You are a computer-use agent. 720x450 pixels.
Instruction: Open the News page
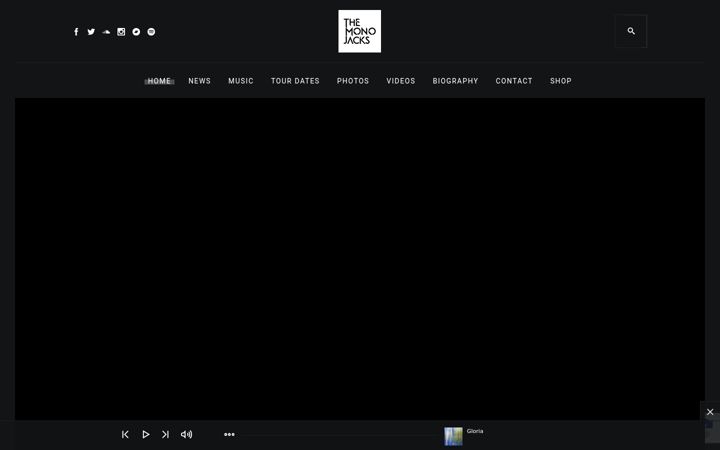[x=199, y=81]
